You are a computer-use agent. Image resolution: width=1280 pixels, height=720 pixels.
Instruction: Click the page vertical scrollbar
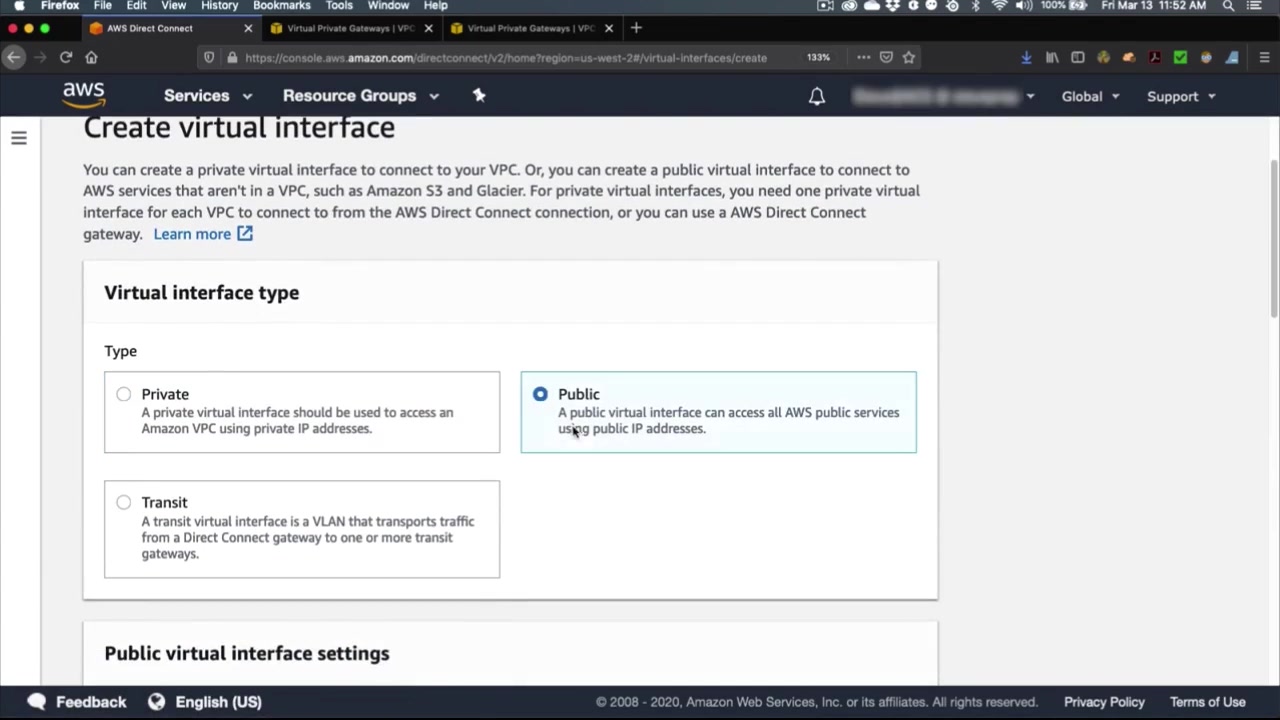click(1273, 240)
